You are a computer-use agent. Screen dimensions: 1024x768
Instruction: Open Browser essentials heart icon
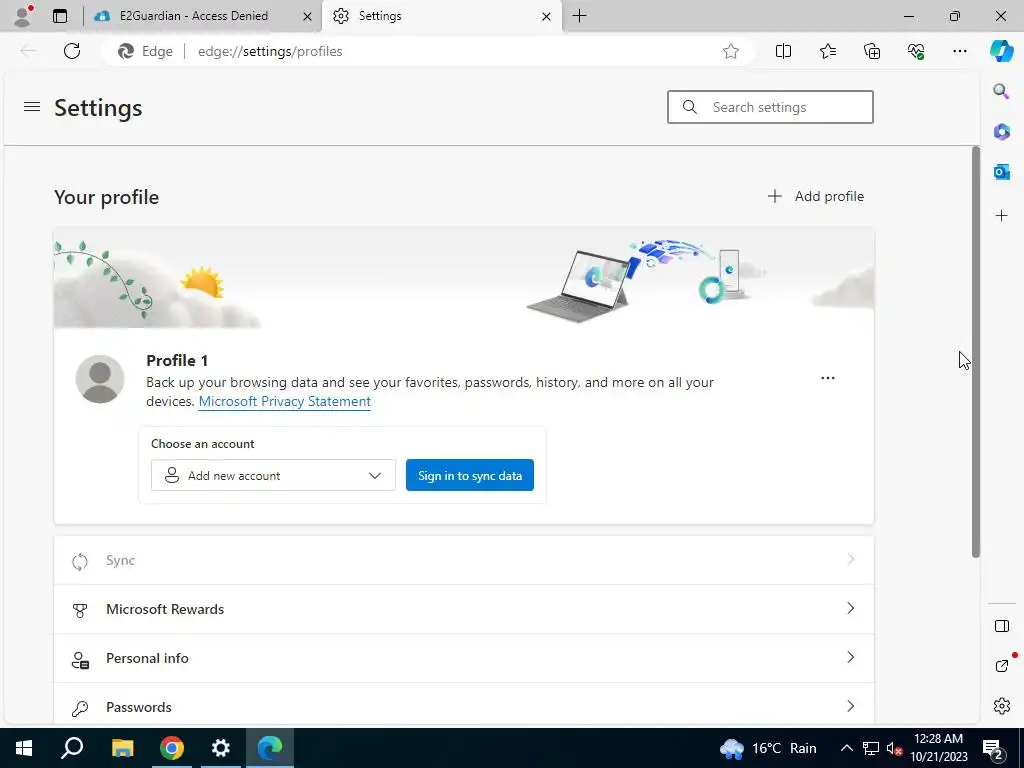click(916, 51)
